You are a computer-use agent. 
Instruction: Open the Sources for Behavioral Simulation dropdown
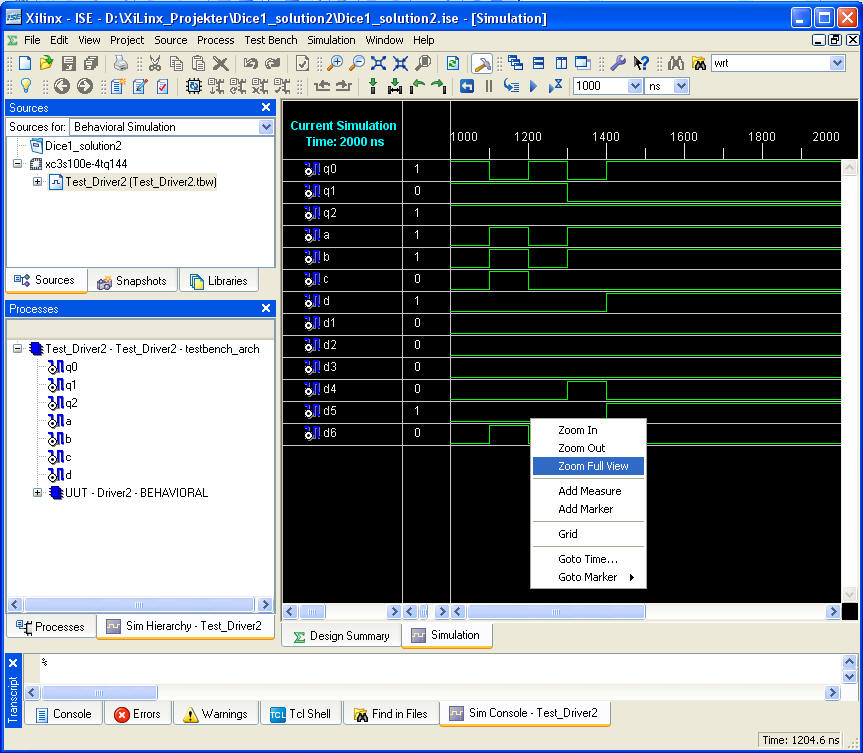[x=266, y=127]
